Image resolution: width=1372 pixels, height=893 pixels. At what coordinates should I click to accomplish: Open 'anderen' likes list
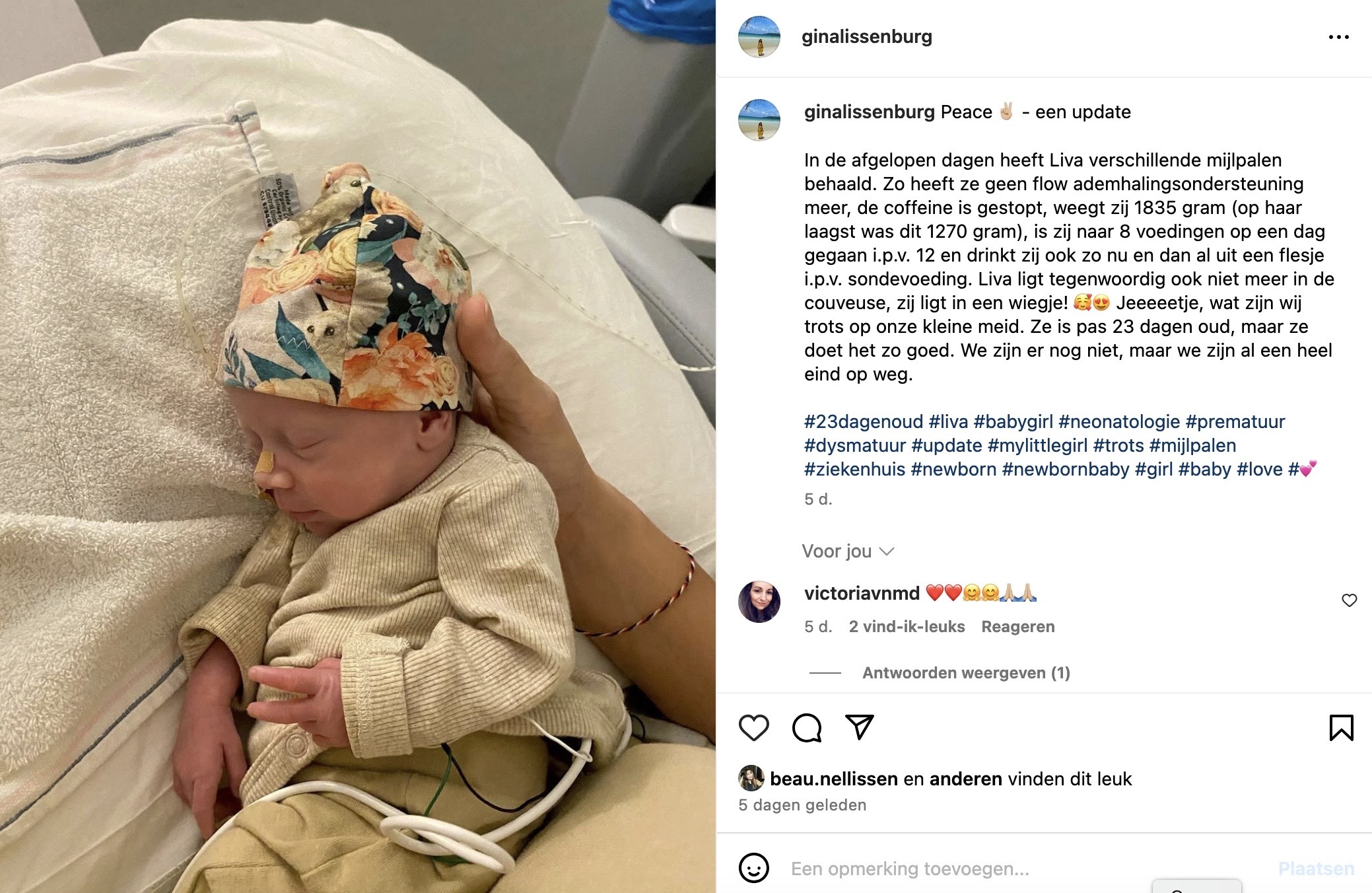point(966,779)
